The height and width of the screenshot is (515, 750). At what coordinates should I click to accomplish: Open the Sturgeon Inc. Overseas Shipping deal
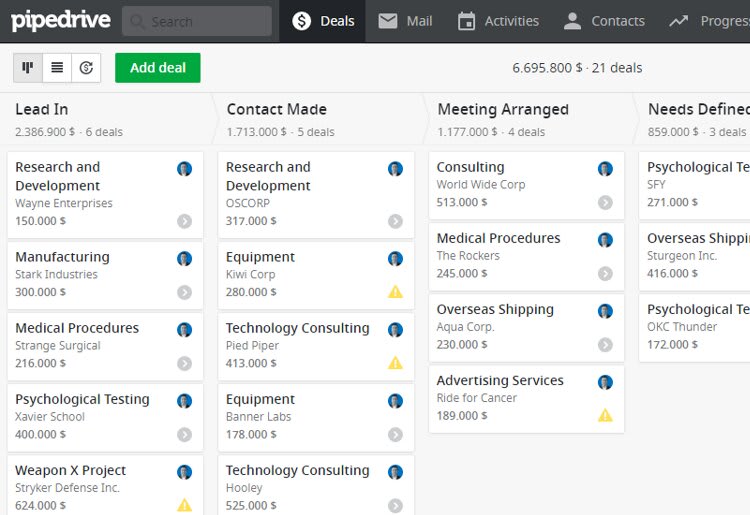click(695, 257)
